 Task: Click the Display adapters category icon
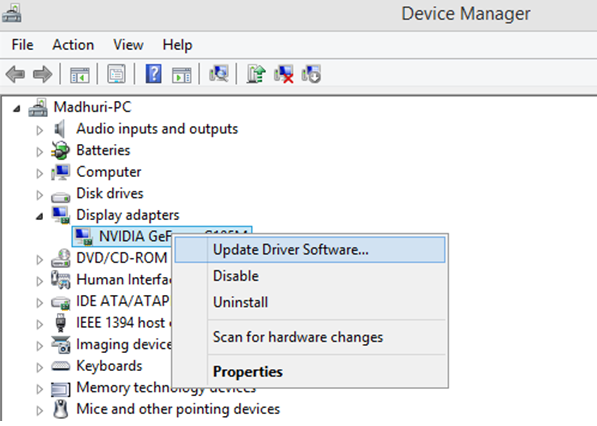(x=61, y=215)
